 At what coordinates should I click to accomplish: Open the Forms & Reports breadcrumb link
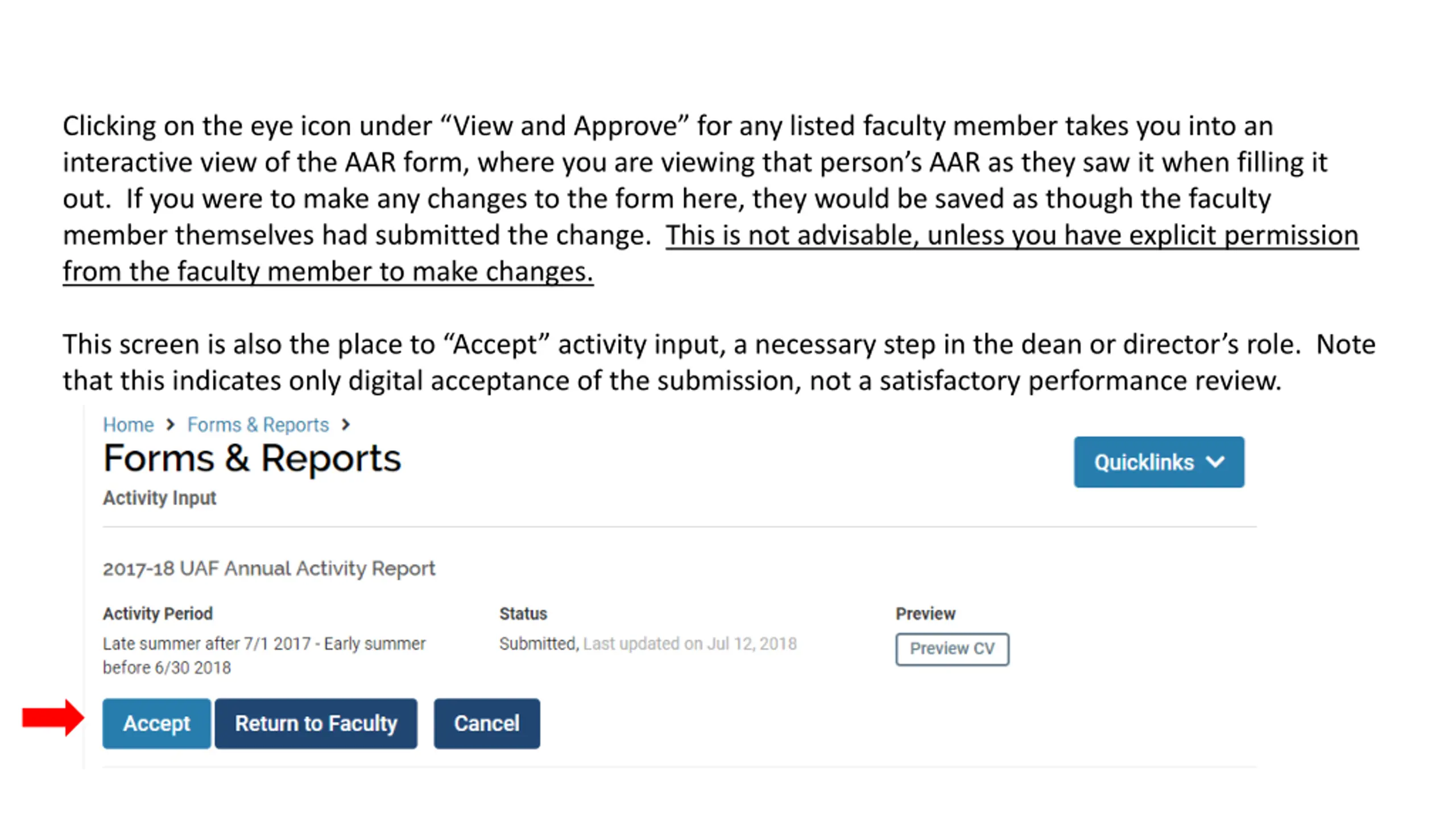[x=258, y=424]
